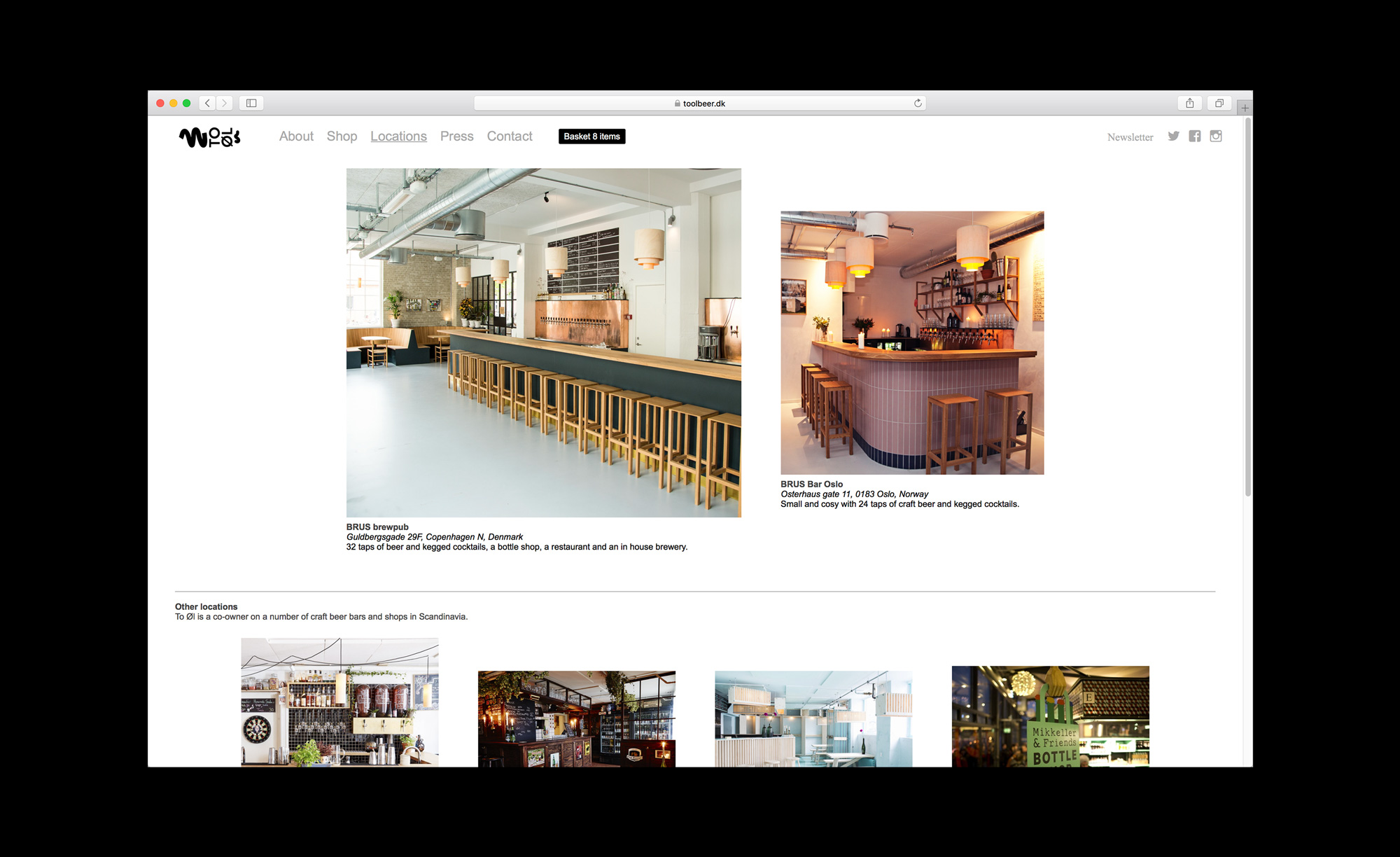Click the Small and cosy description text
The image size is (1400, 857).
[900, 504]
